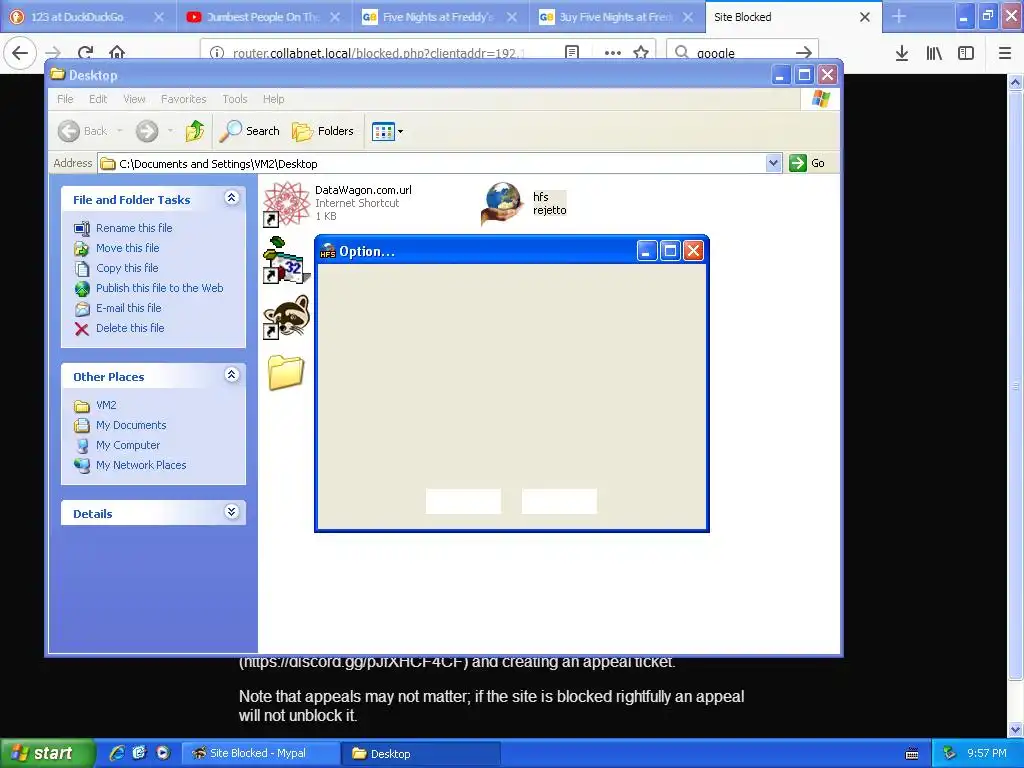The width and height of the screenshot is (1024, 768).
Task: Open the Forward history dropdown arrow
Action: (170, 131)
